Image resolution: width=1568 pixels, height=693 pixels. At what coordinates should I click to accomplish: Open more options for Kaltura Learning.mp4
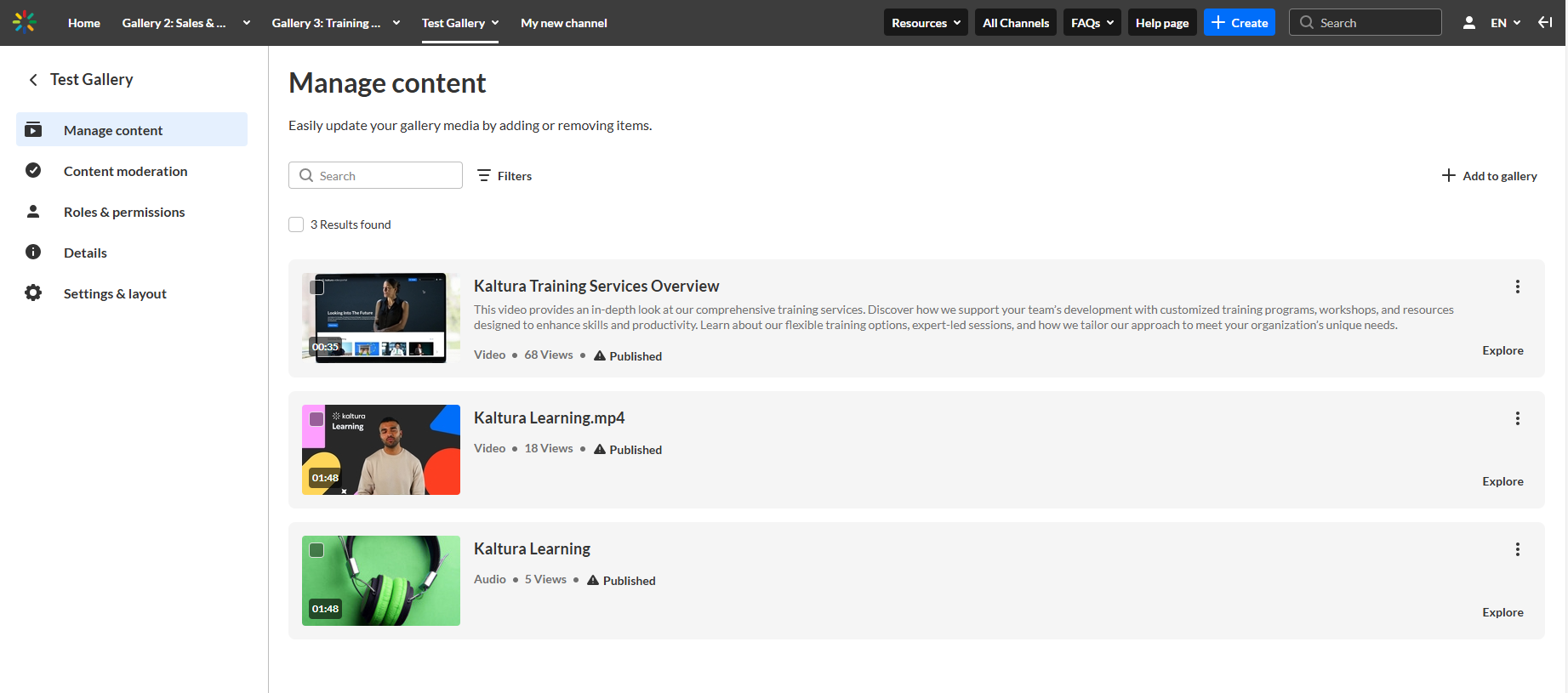(1517, 418)
